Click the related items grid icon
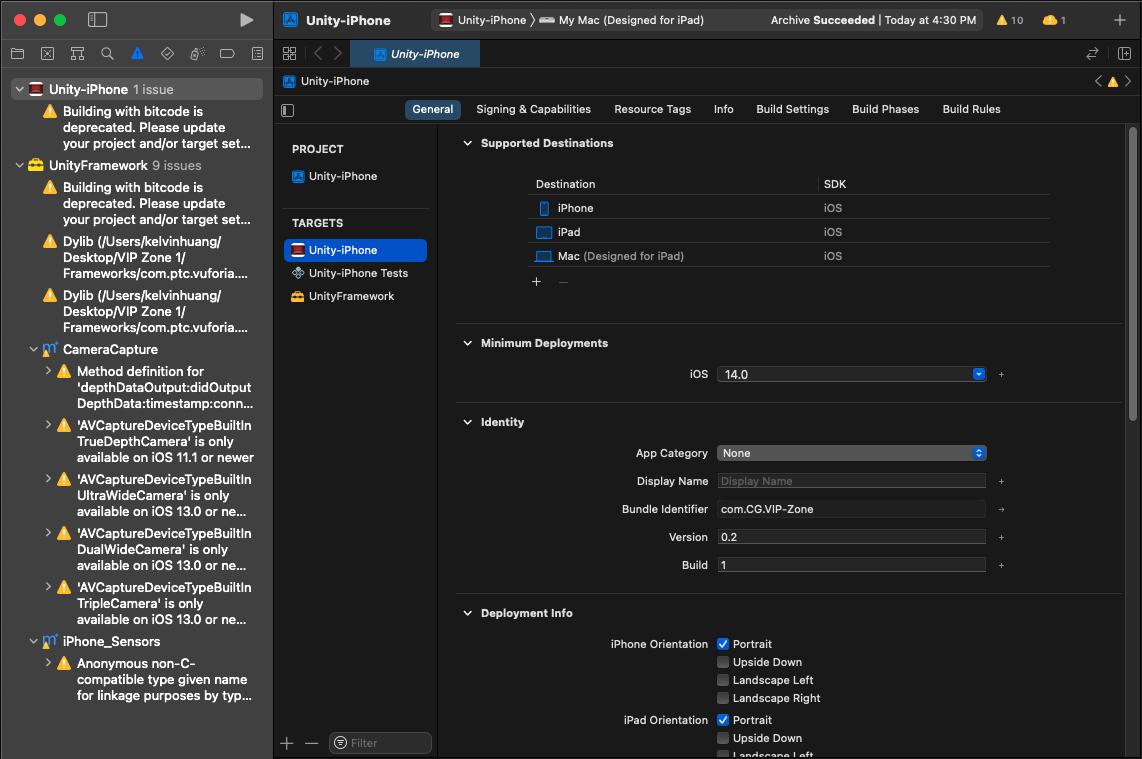 (x=290, y=54)
